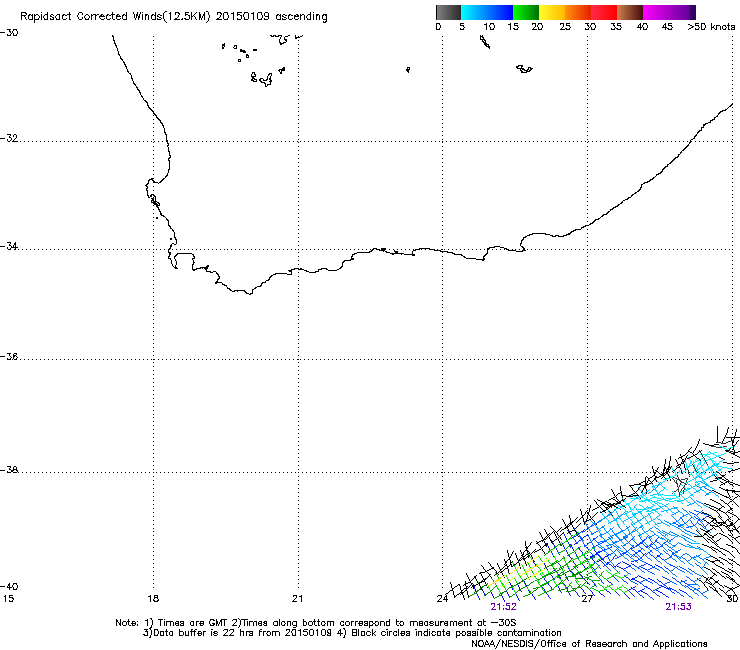Click the NOAA/NESDIS/Office of Research and Applications credit

pyautogui.click(x=589, y=644)
